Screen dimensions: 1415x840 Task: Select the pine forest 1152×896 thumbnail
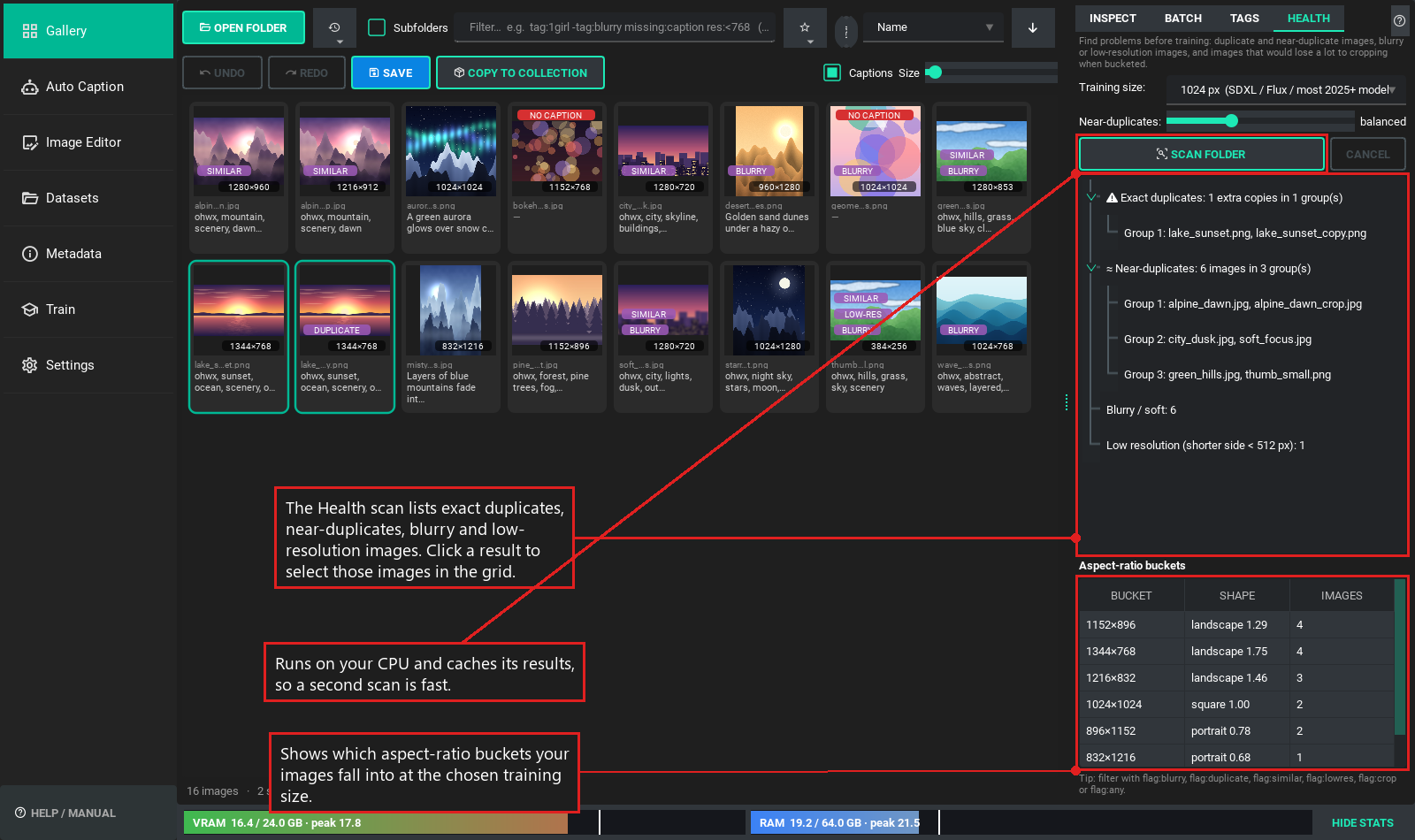(x=557, y=337)
